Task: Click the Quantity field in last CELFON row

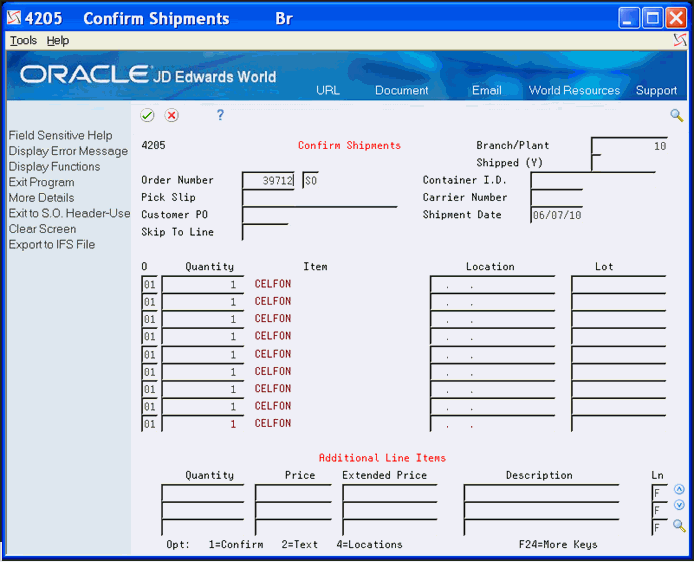Action: (203, 423)
